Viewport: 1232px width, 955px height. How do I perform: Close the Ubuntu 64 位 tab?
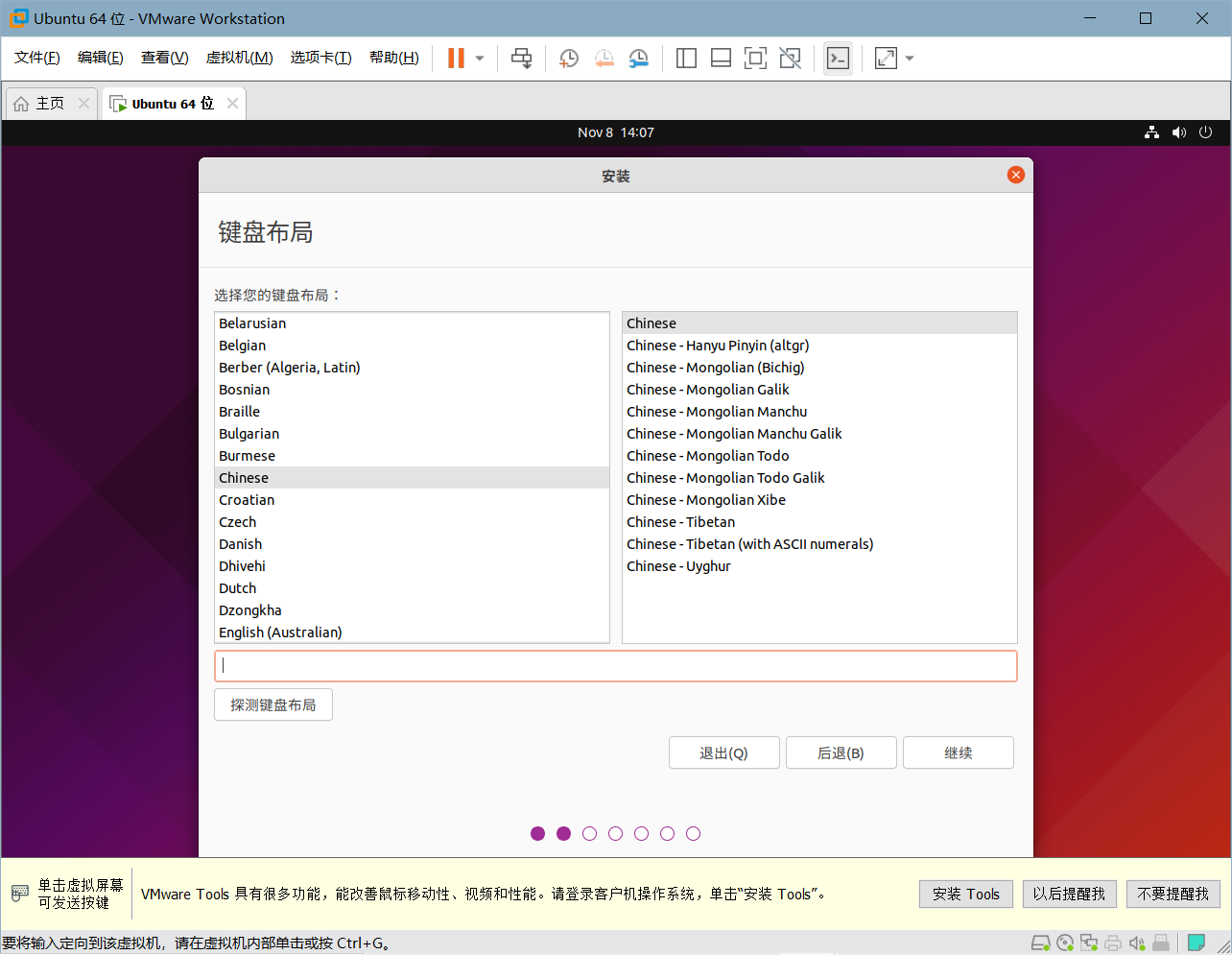[232, 104]
